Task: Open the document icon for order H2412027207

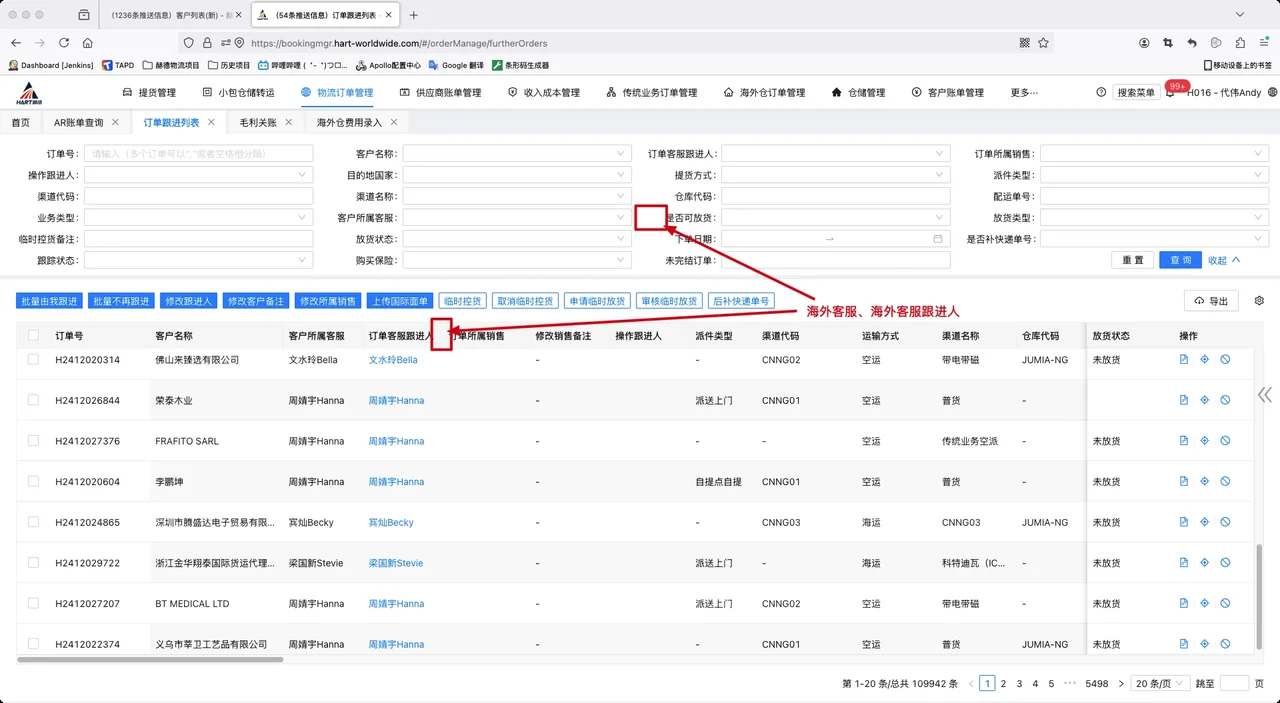Action: [x=1184, y=603]
